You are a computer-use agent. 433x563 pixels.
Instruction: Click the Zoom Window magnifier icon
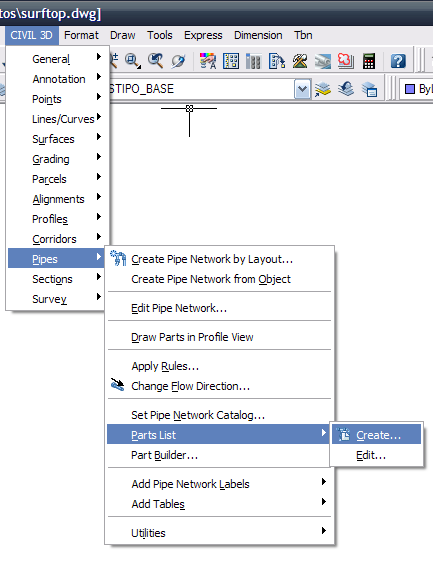point(132,61)
